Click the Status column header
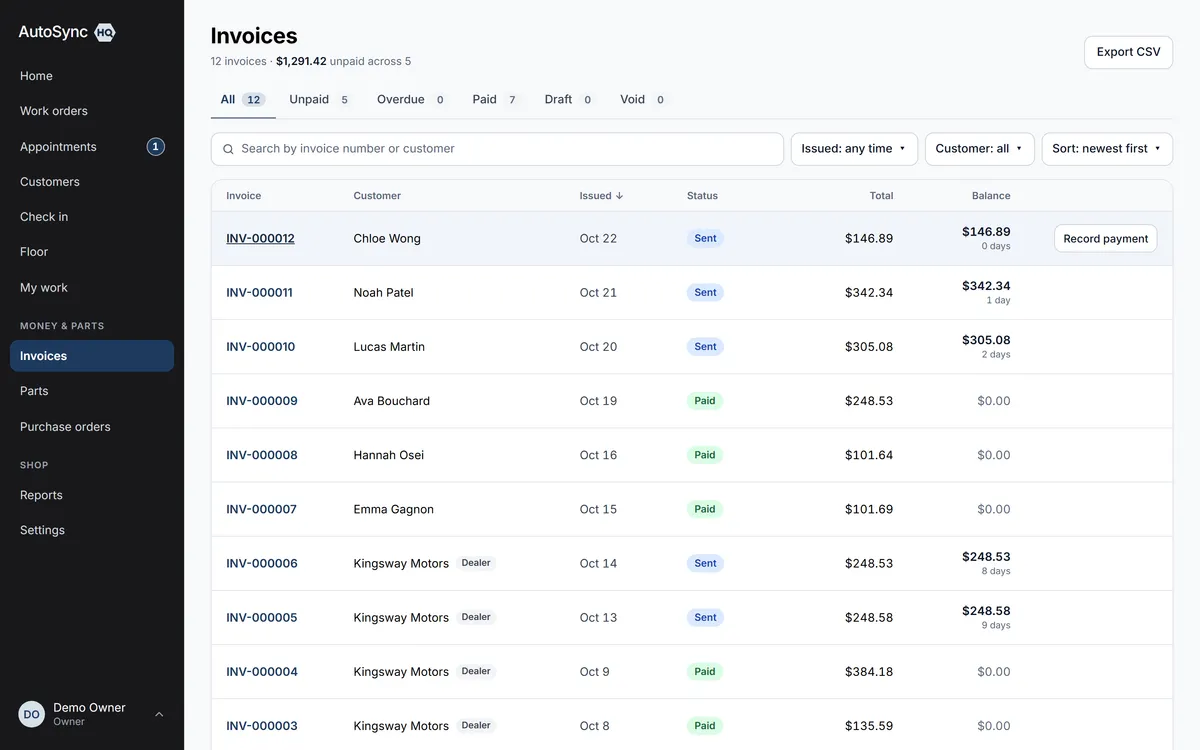The image size is (1200, 750). click(x=702, y=196)
